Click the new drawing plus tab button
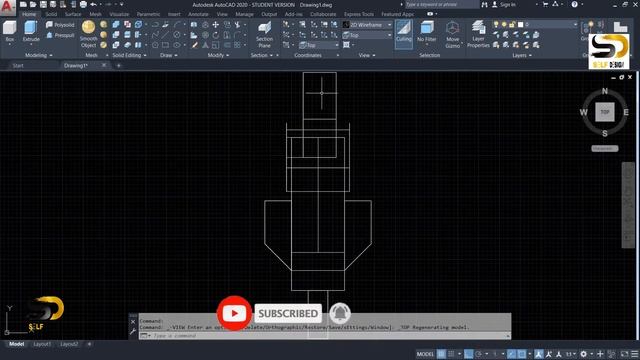Screen dimensions: 640x360 [x=118, y=65]
